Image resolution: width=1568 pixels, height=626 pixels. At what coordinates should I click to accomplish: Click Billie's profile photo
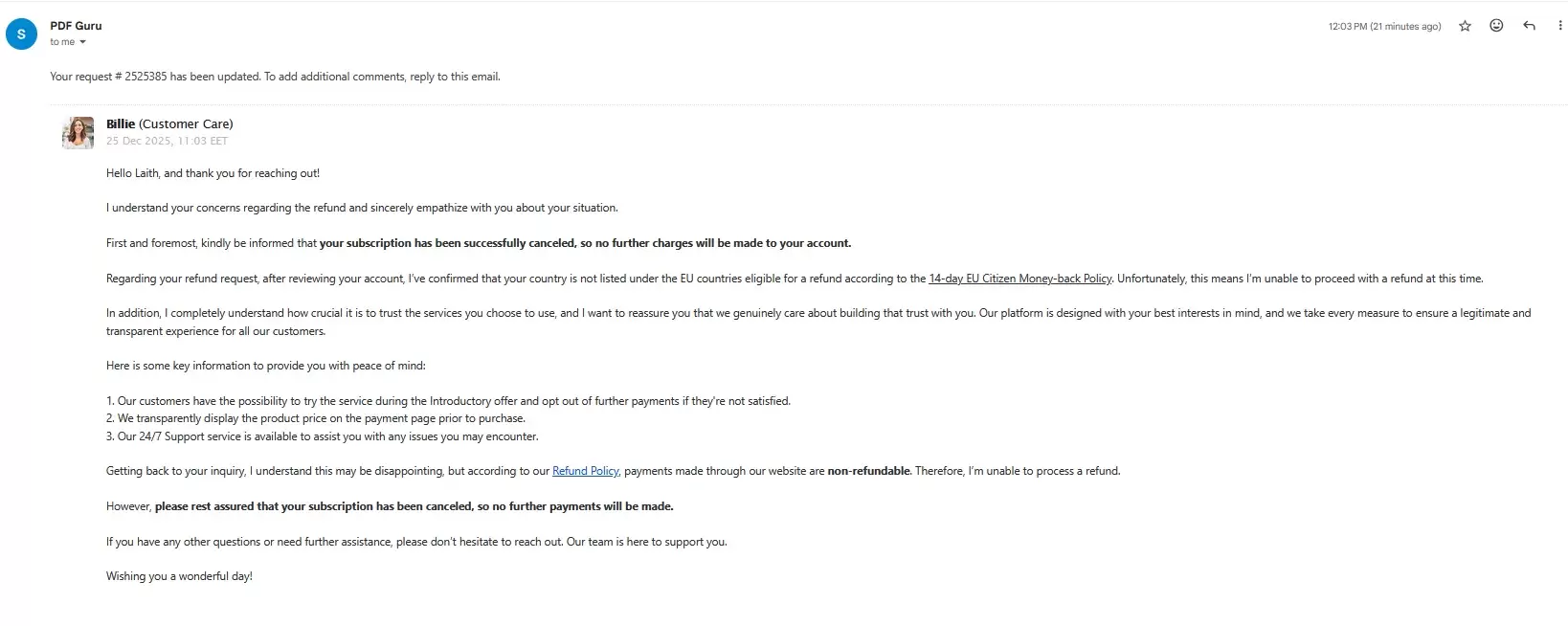coord(78,133)
